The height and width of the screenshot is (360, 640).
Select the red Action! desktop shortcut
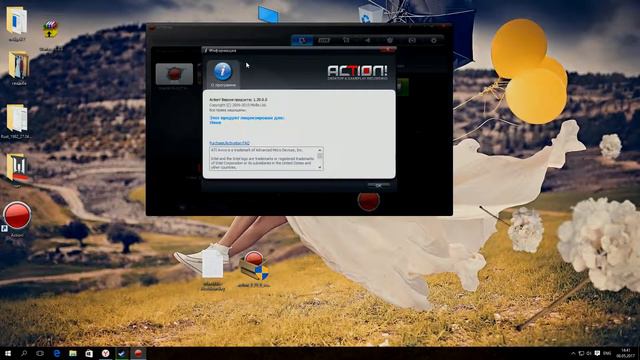17,216
